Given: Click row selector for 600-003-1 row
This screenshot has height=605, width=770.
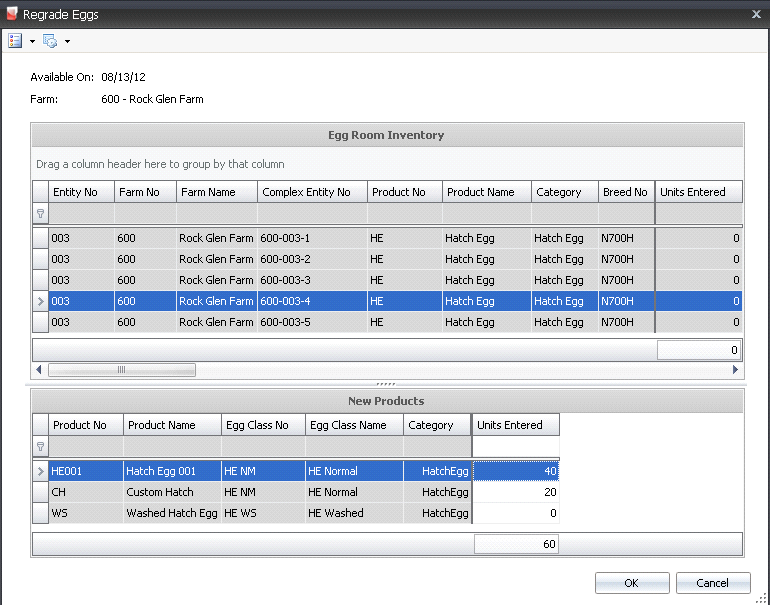Looking at the screenshot, I should click(40, 238).
